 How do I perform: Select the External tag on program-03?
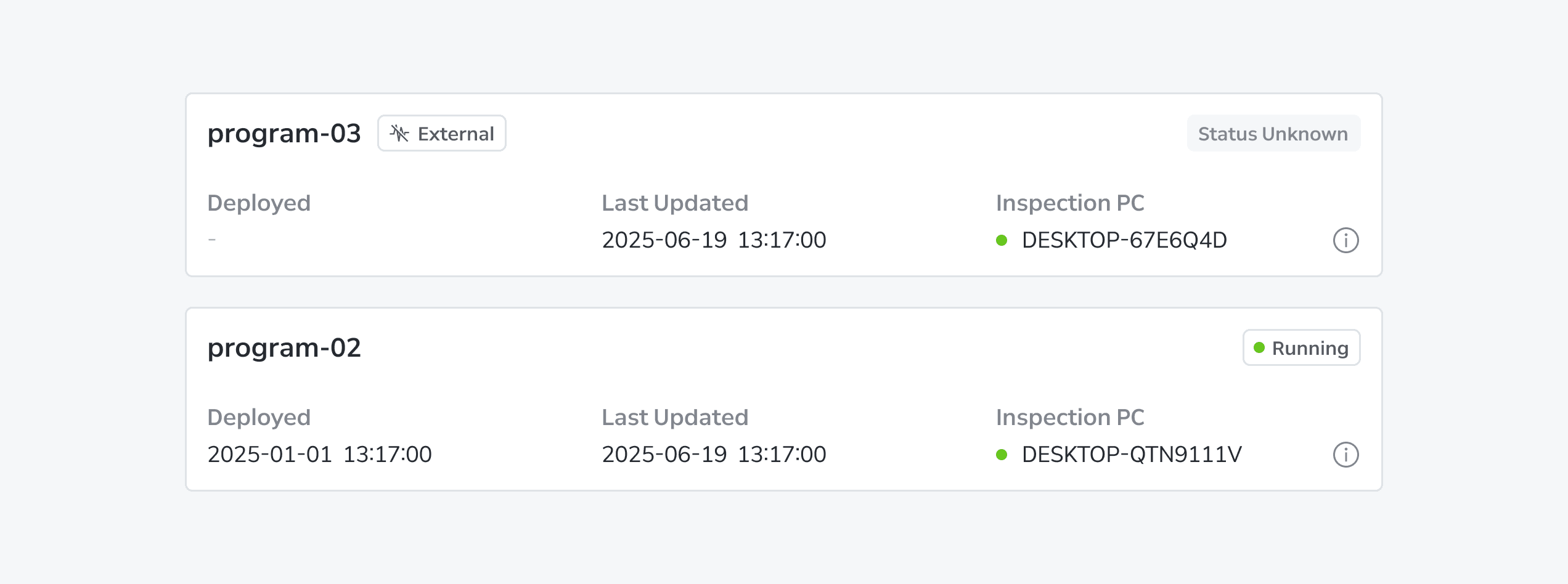442,133
